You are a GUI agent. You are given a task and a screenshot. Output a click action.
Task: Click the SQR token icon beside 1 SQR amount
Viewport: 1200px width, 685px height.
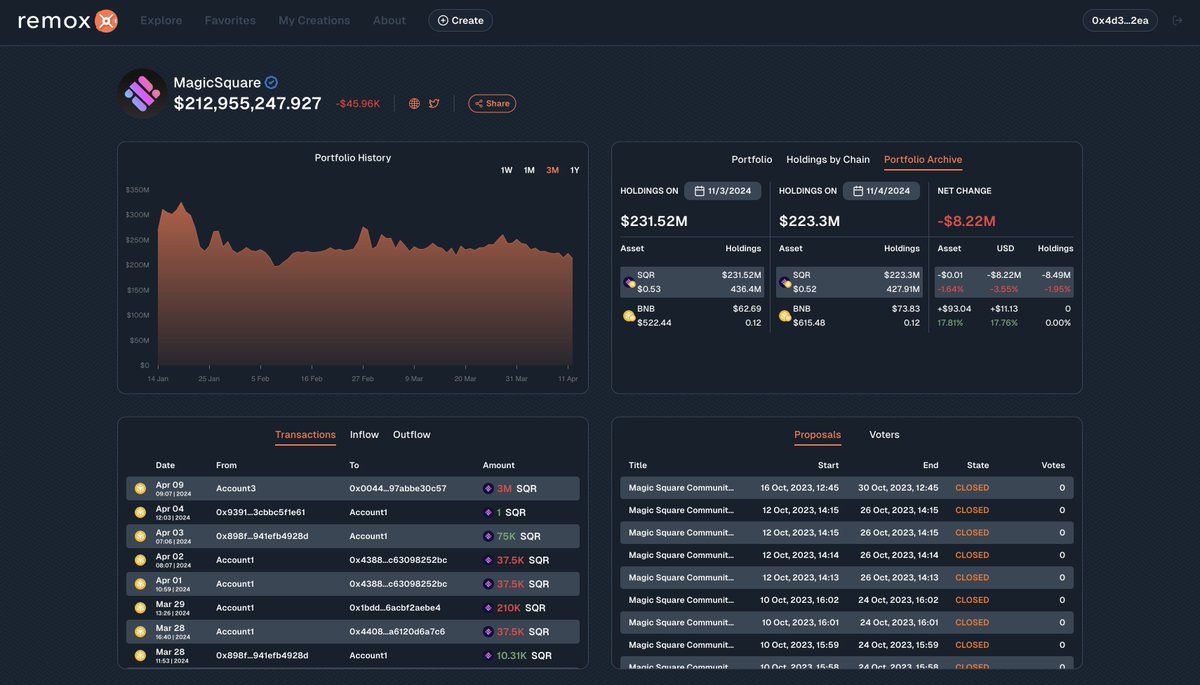coord(488,512)
